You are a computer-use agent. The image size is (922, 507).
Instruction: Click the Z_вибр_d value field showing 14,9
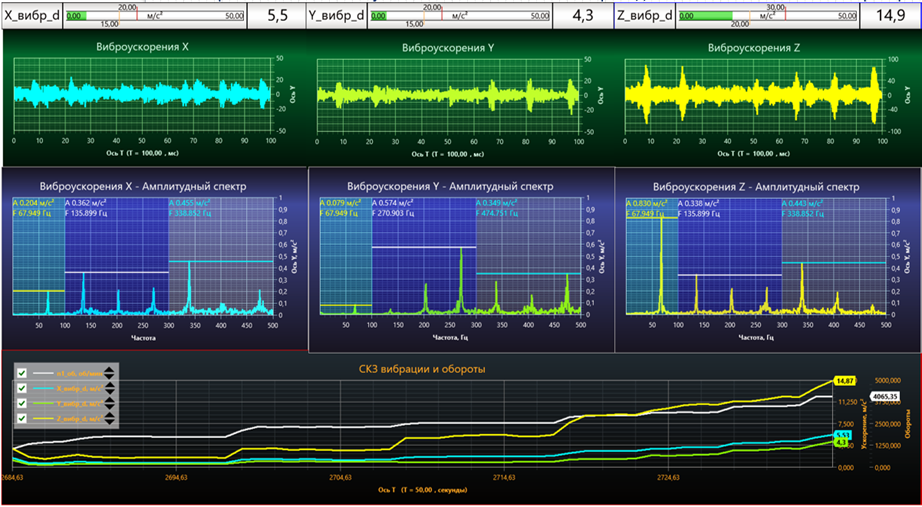(889, 16)
